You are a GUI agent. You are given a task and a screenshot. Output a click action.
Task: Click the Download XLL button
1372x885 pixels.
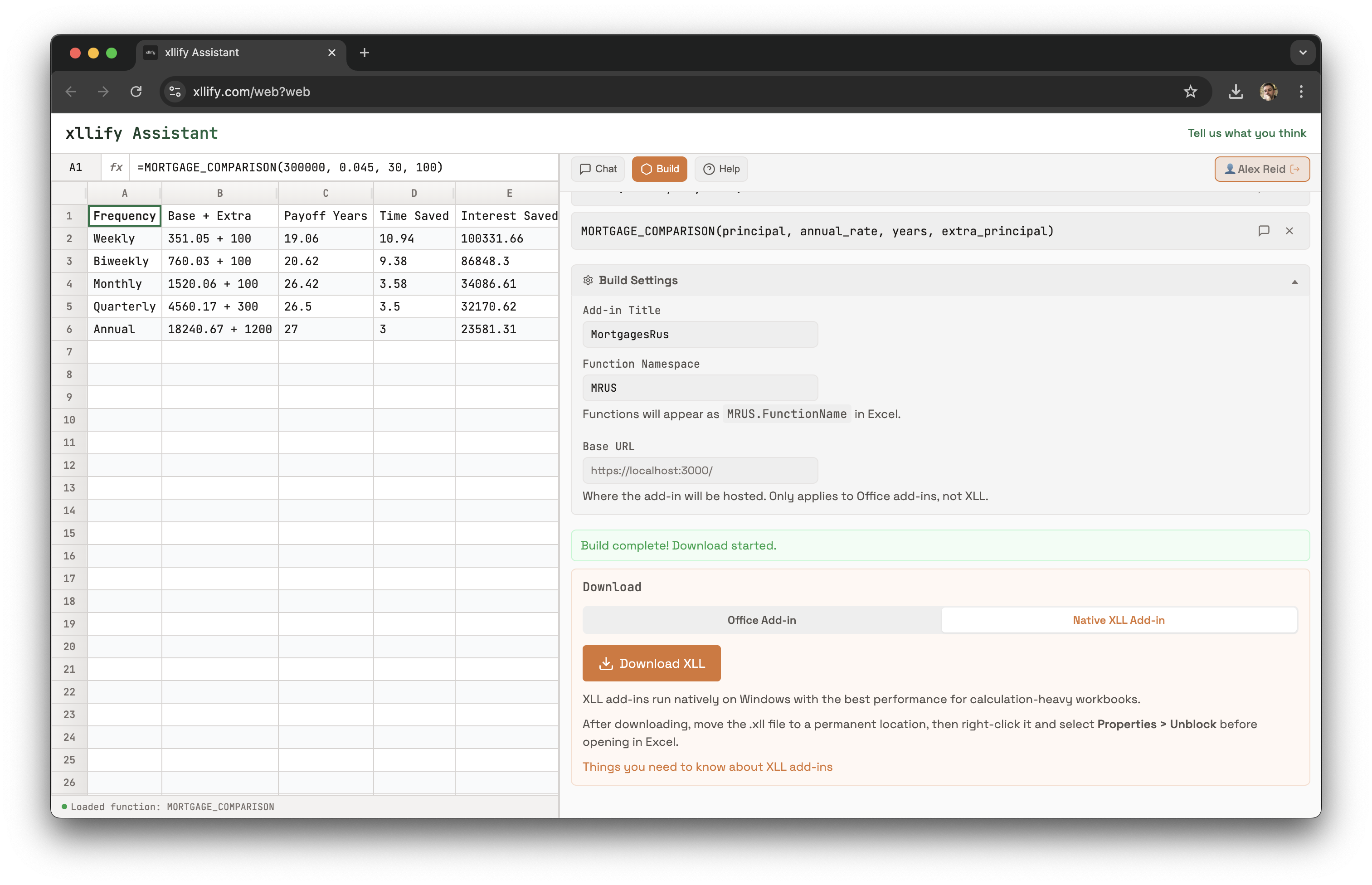pyautogui.click(x=652, y=662)
